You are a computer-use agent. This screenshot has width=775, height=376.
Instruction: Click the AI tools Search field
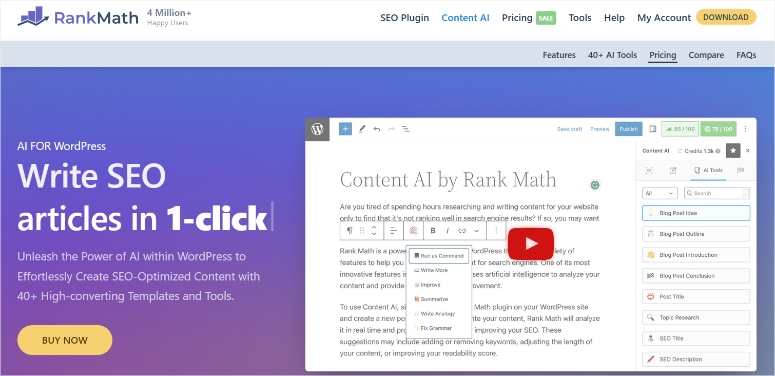pyautogui.click(x=717, y=193)
